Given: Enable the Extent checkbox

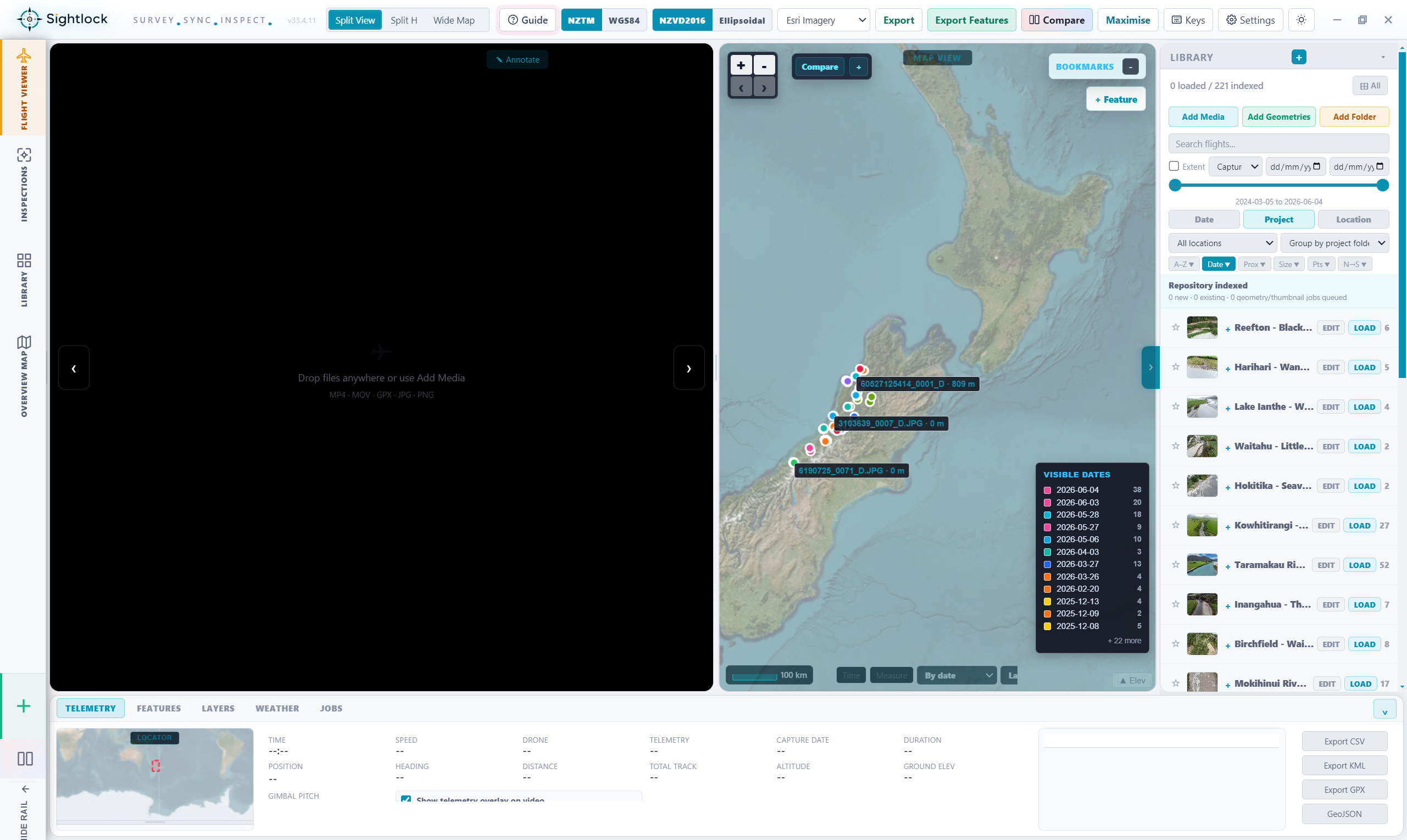Looking at the screenshot, I should click(x=1174, y=166).
